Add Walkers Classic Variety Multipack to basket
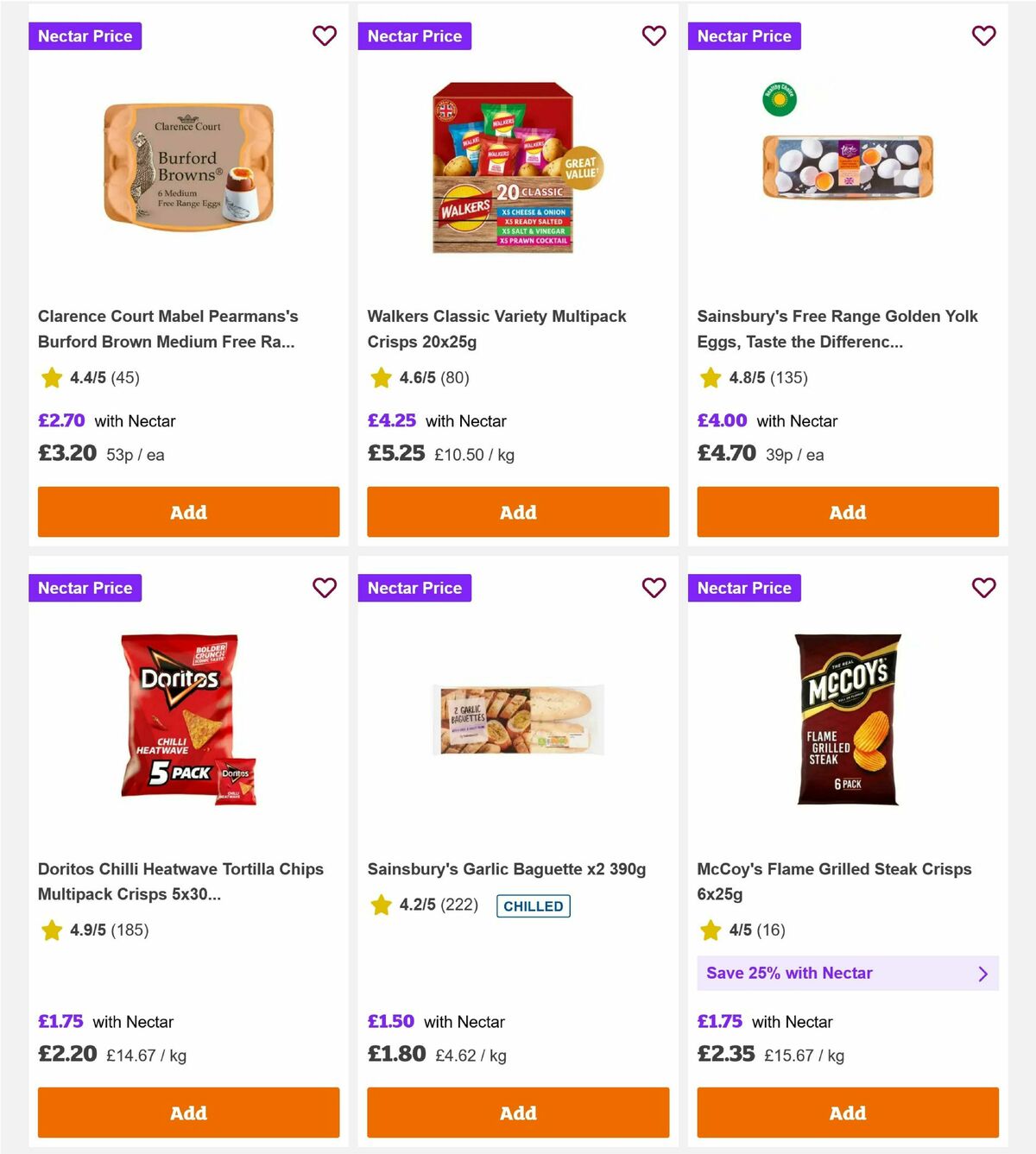 518,512
